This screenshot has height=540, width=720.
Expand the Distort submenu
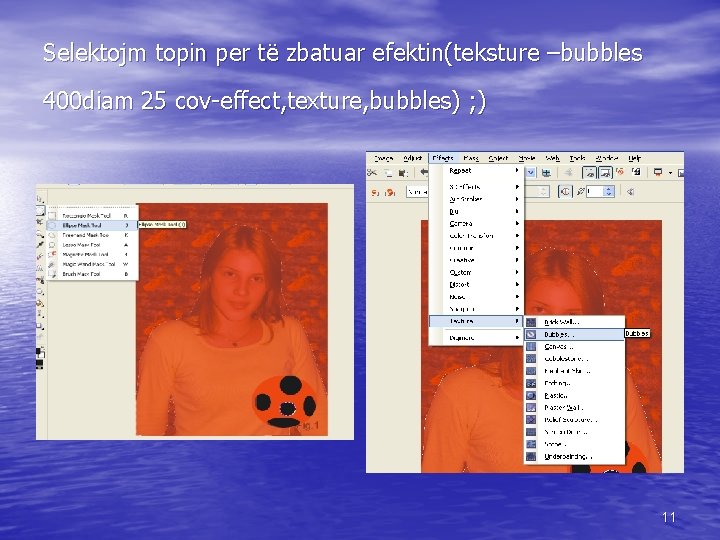[476, 285]
